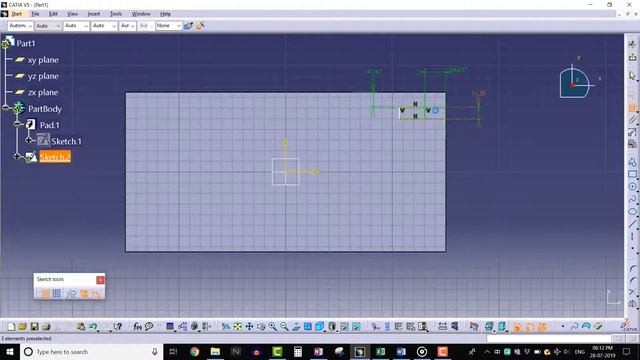Open the Formula f(x) tool
640x360 pixels.
(138, 327)
